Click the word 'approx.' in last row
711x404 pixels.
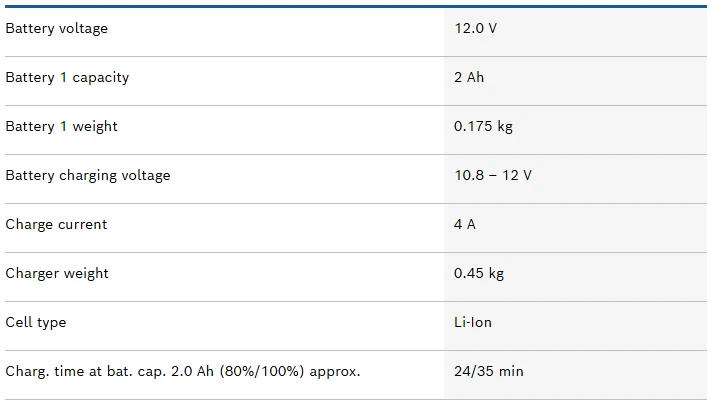[335, 372]
